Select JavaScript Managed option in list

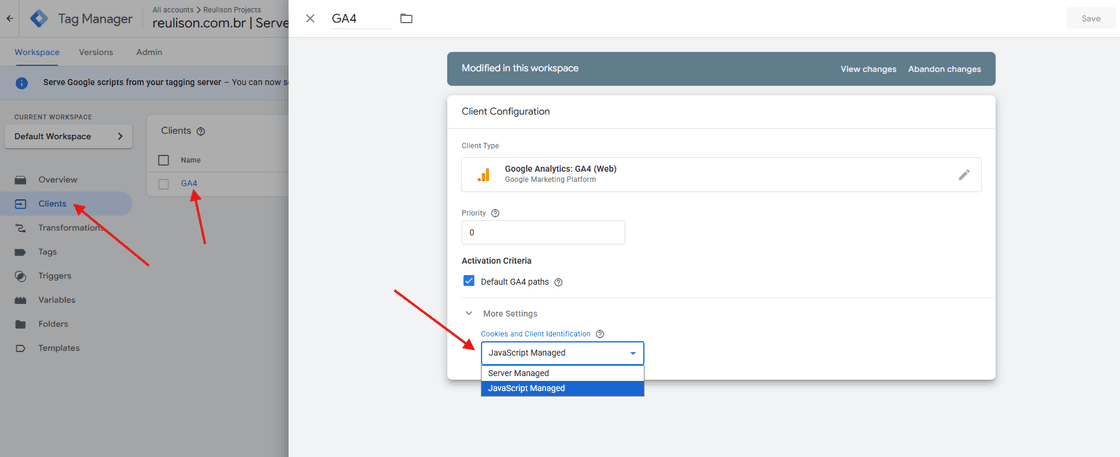click(562, 388)
